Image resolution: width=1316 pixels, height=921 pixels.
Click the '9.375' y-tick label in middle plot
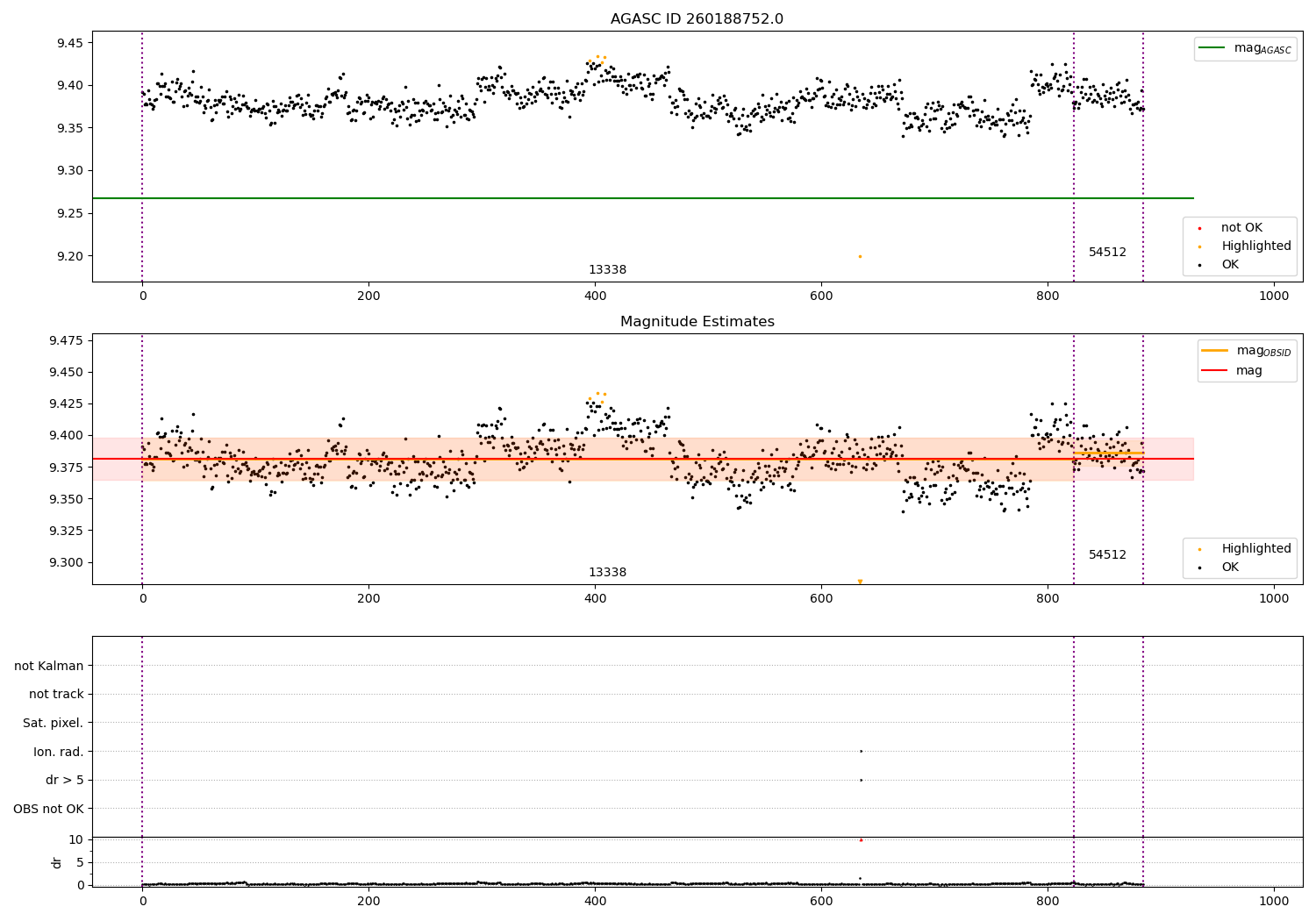click(x=67, y=468)
